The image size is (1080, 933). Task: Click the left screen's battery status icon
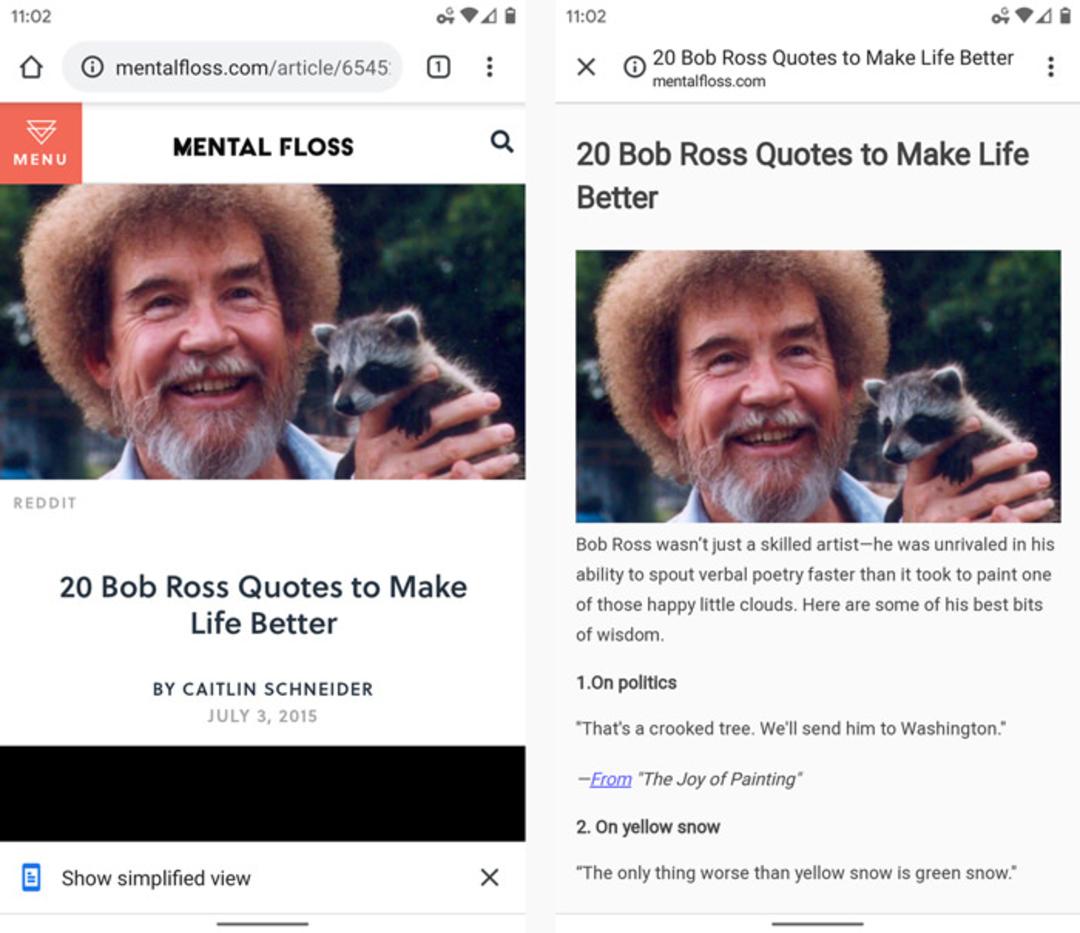(510, 16)
